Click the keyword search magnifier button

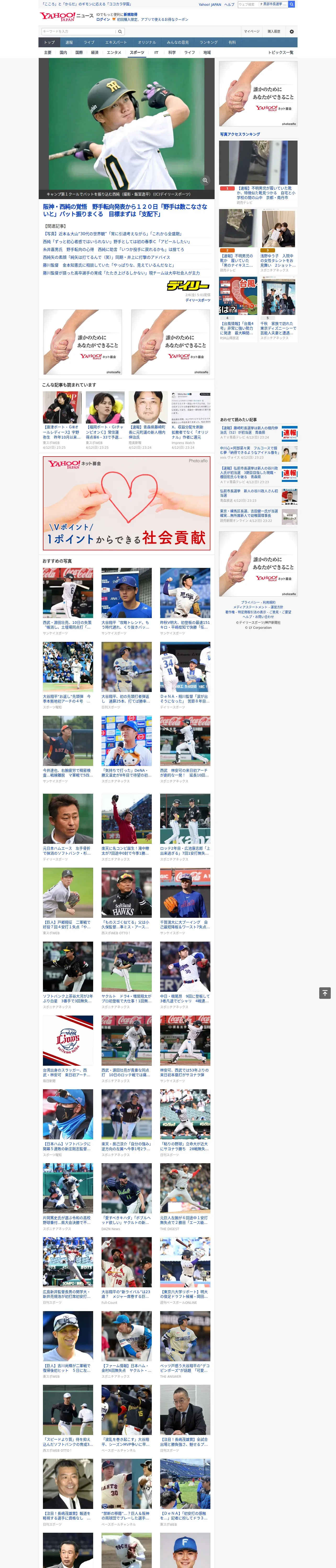tap(120, 31)
